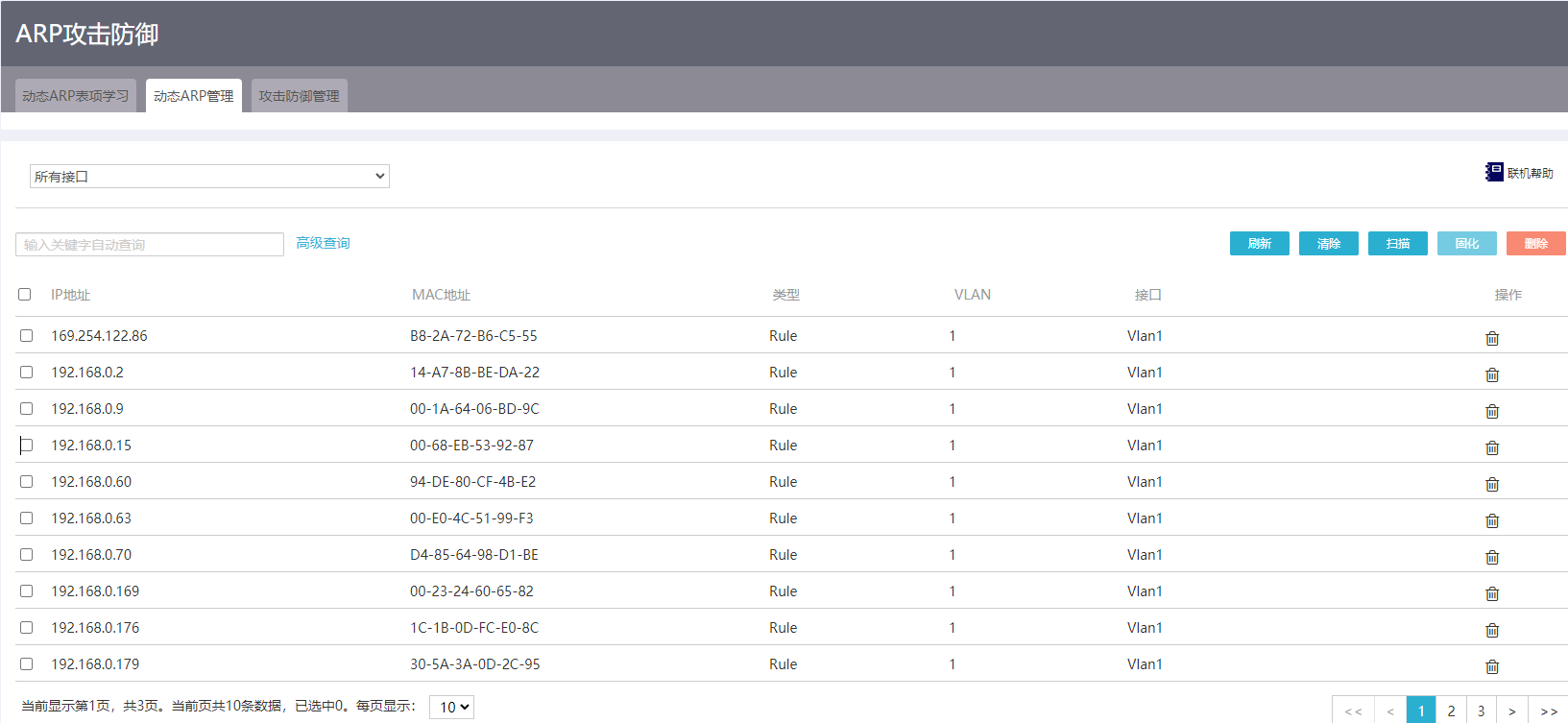Open the 所有接口 interface dropdown
This screenshot has width=1568, height=723.
[209, 177]
